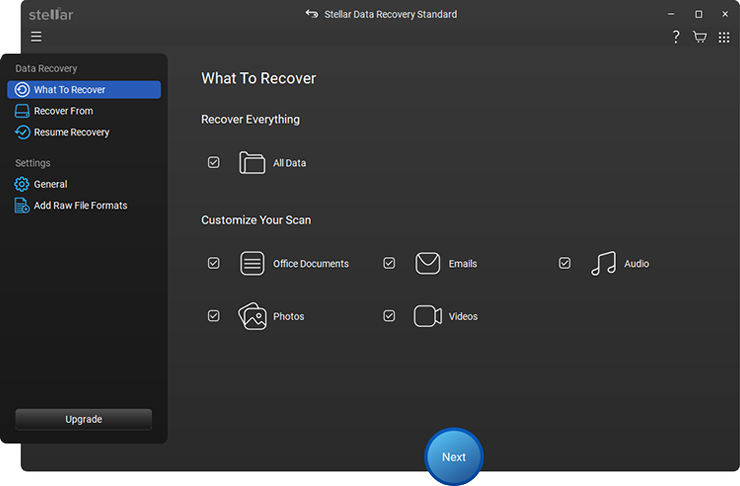Click the Videos camera icon
740x486 pixels.
428,316
